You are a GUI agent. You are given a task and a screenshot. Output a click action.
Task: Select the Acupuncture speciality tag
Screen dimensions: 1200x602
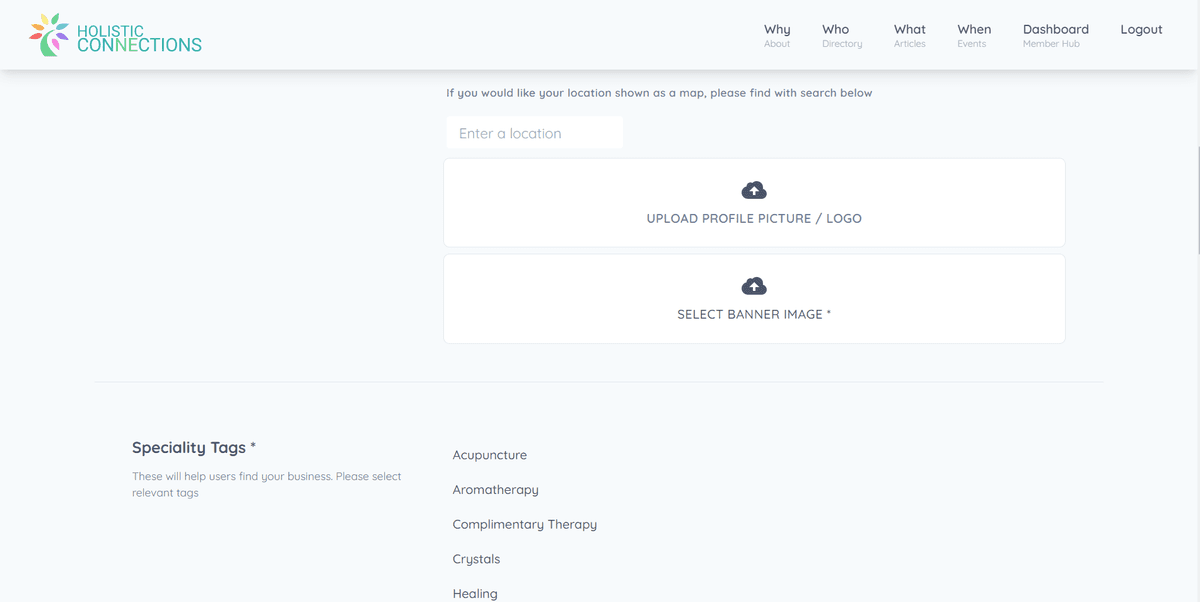pyautogui.click(x=489, y=455)
